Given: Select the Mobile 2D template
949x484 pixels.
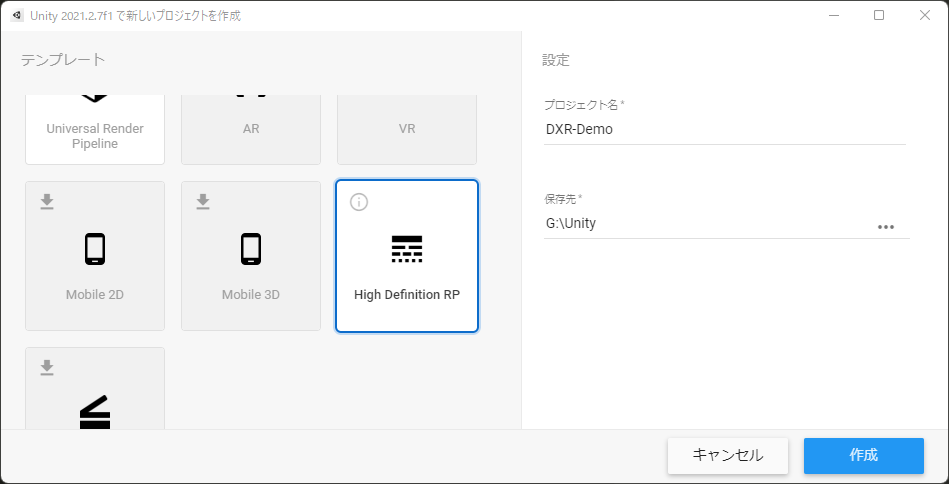Looking at the screenshot, I should click(x=95, y=256).
